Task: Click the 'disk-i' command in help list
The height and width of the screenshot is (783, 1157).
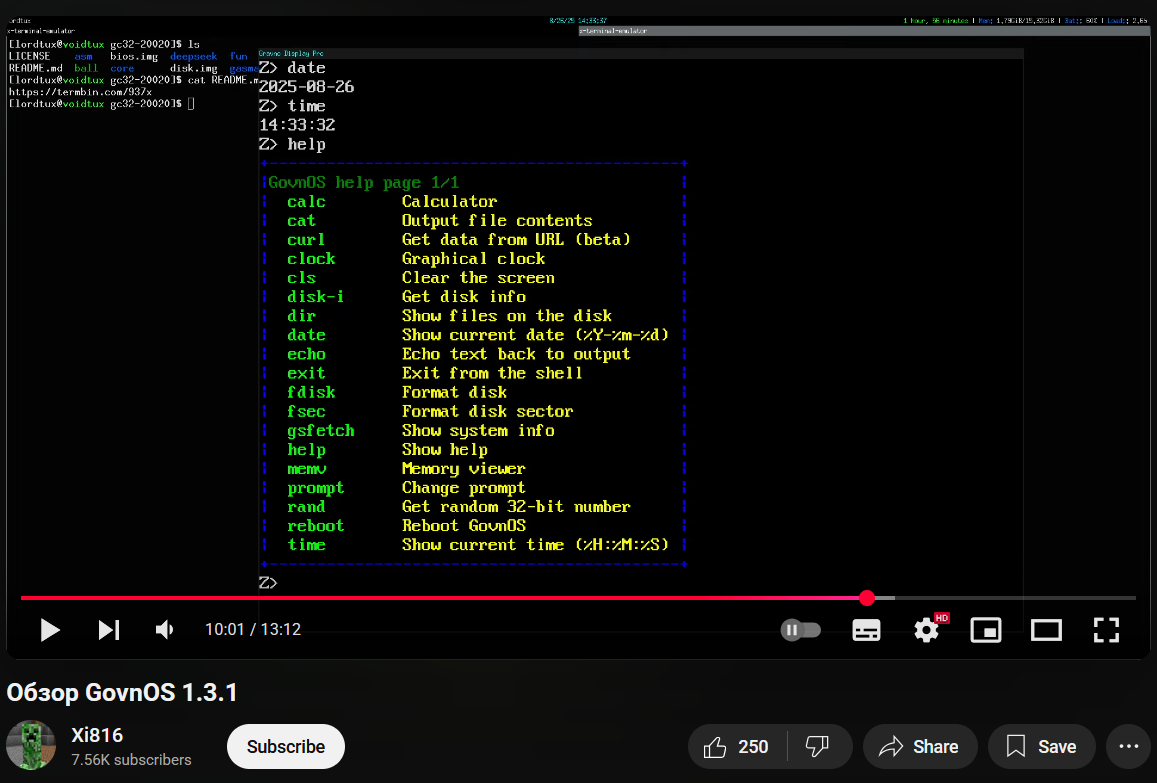Action: pos(316,297)
